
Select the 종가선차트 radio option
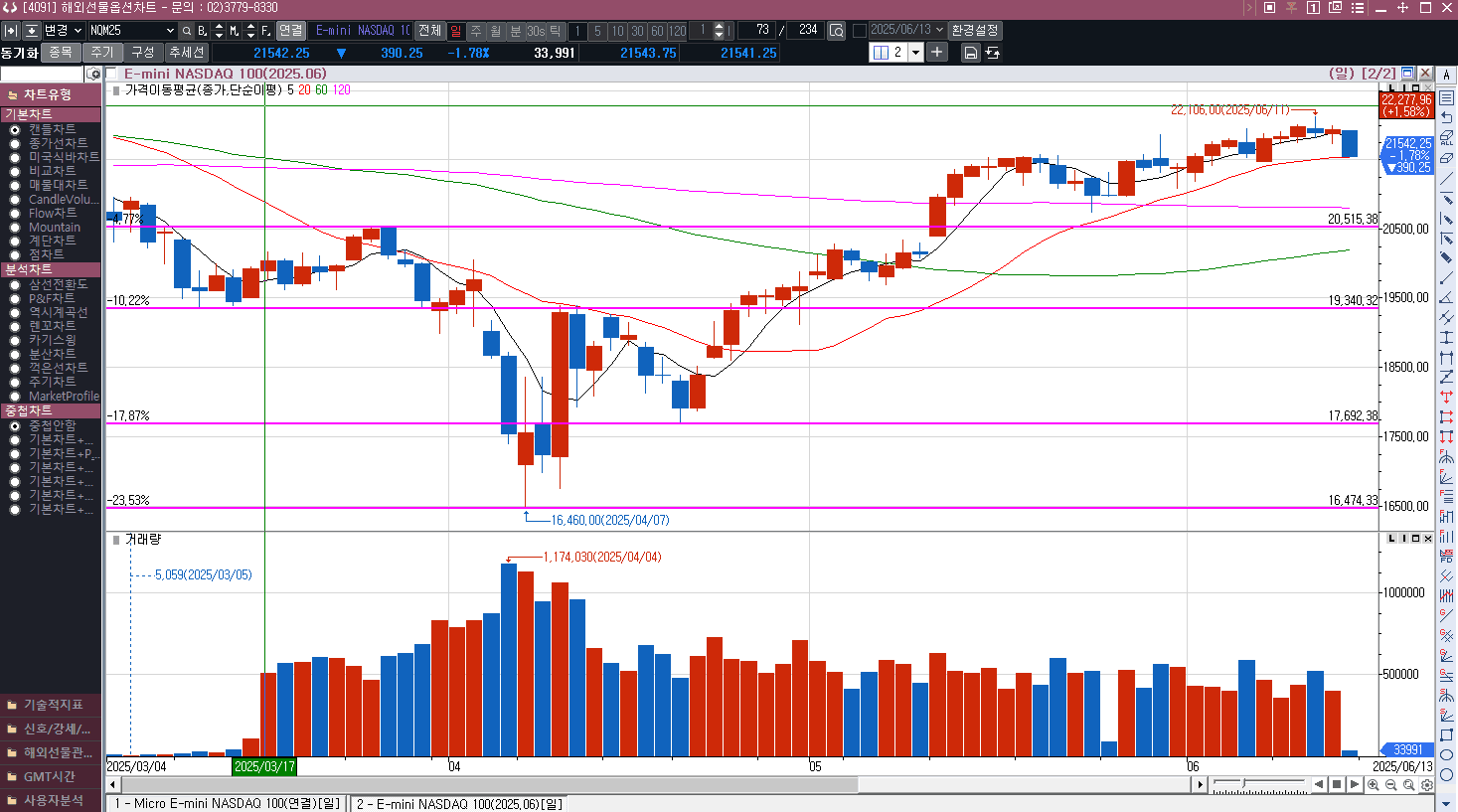tap(15, 144)
